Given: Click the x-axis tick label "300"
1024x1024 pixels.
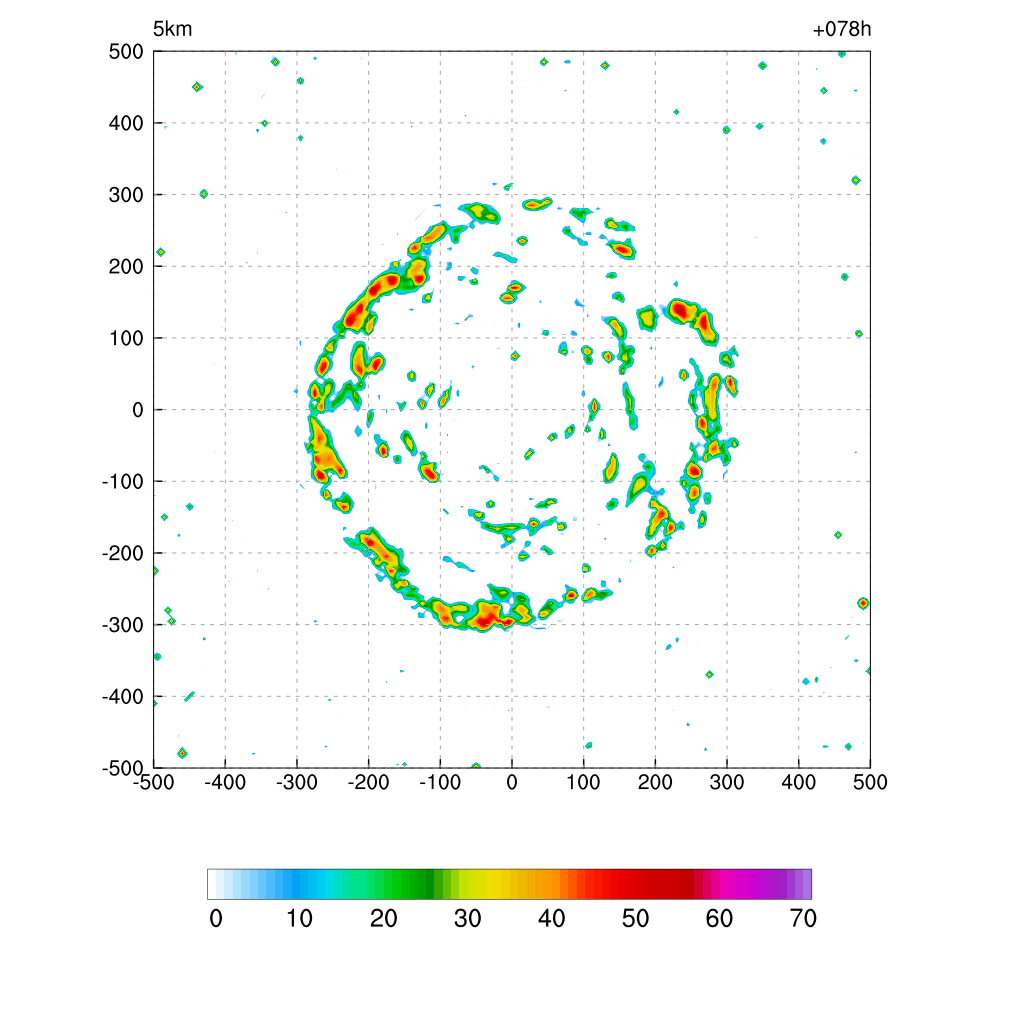Looking at the screenshot, I should point(727,782).
